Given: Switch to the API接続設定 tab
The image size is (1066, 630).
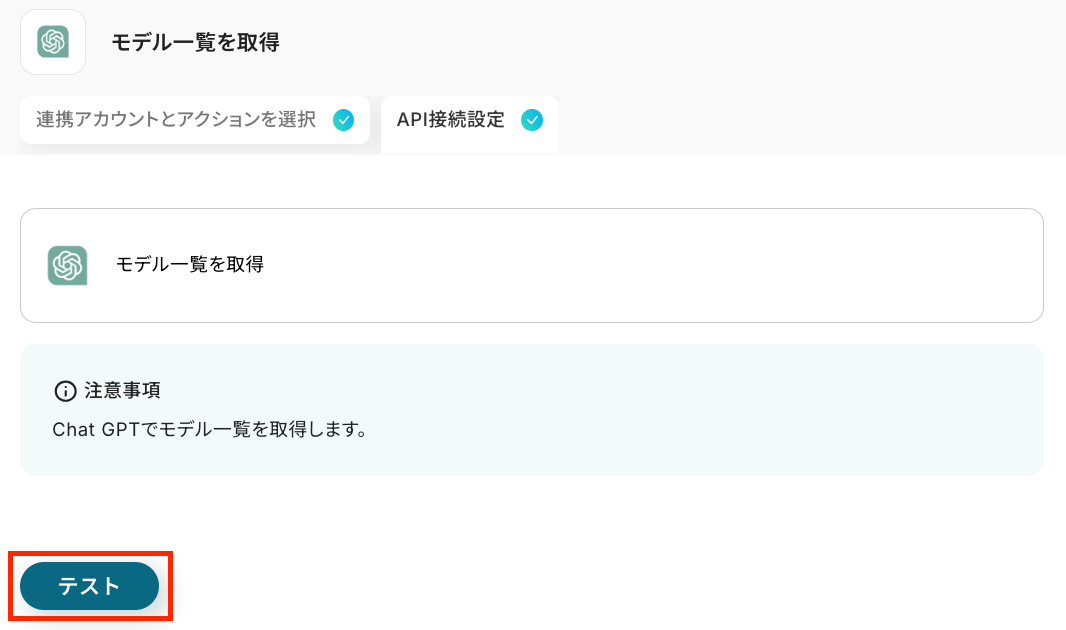Looking at the screenshot, I should (470, 124).
